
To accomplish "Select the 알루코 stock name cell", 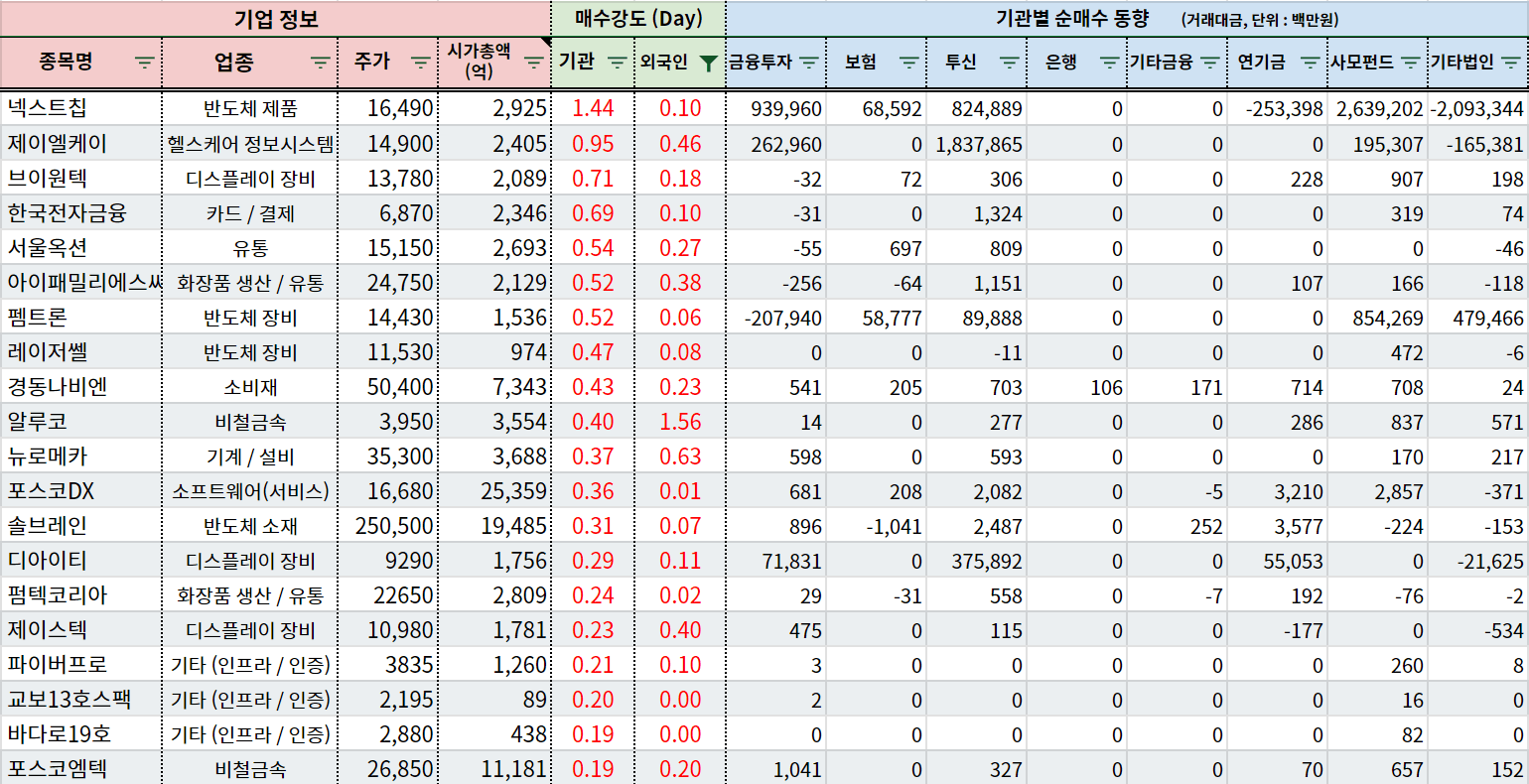I will click(81, 421).
